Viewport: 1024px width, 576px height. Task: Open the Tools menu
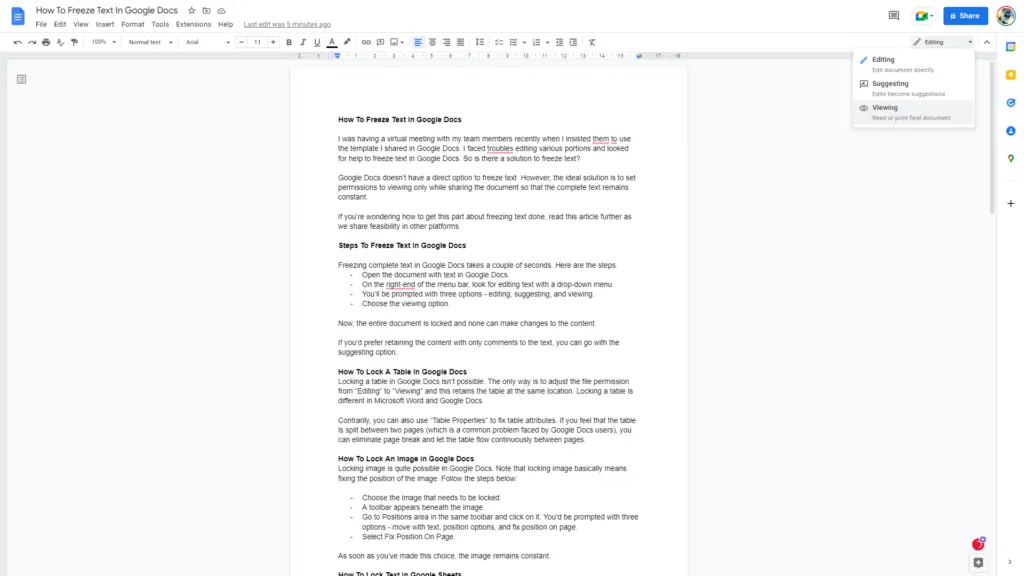tap(160, 24)
